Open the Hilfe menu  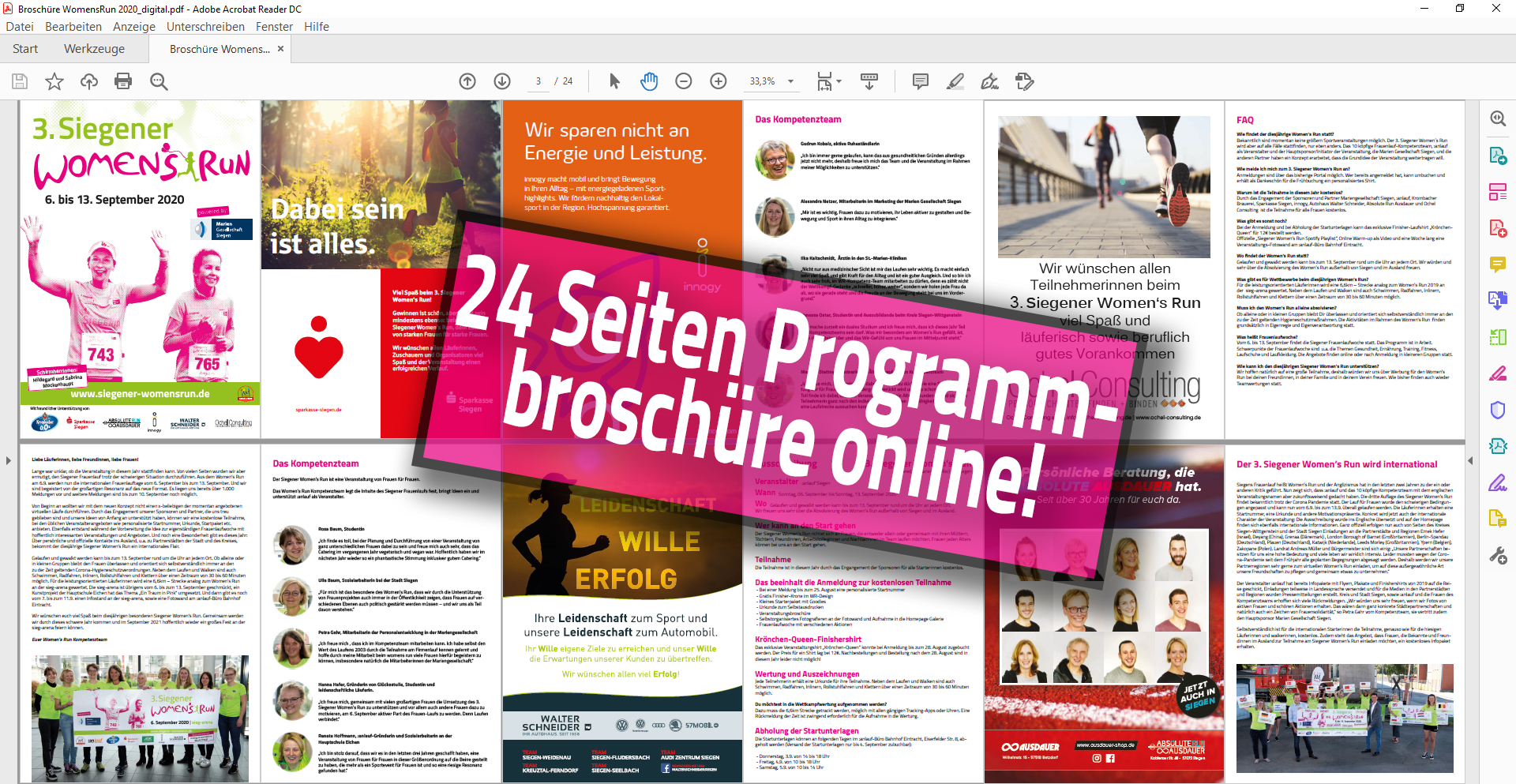(x=317, y=26)
